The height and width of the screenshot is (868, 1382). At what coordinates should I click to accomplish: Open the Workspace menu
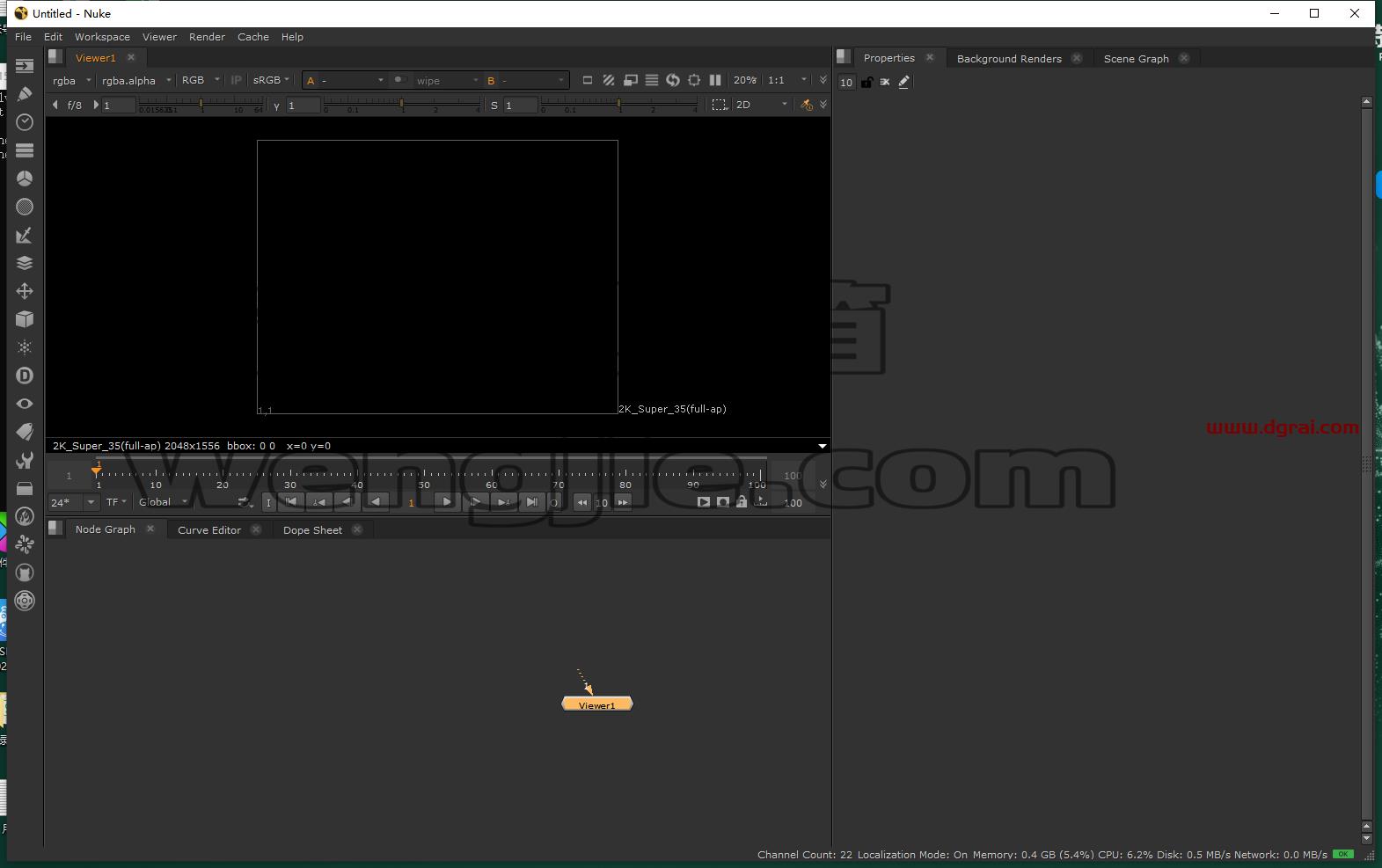(102, 37)
